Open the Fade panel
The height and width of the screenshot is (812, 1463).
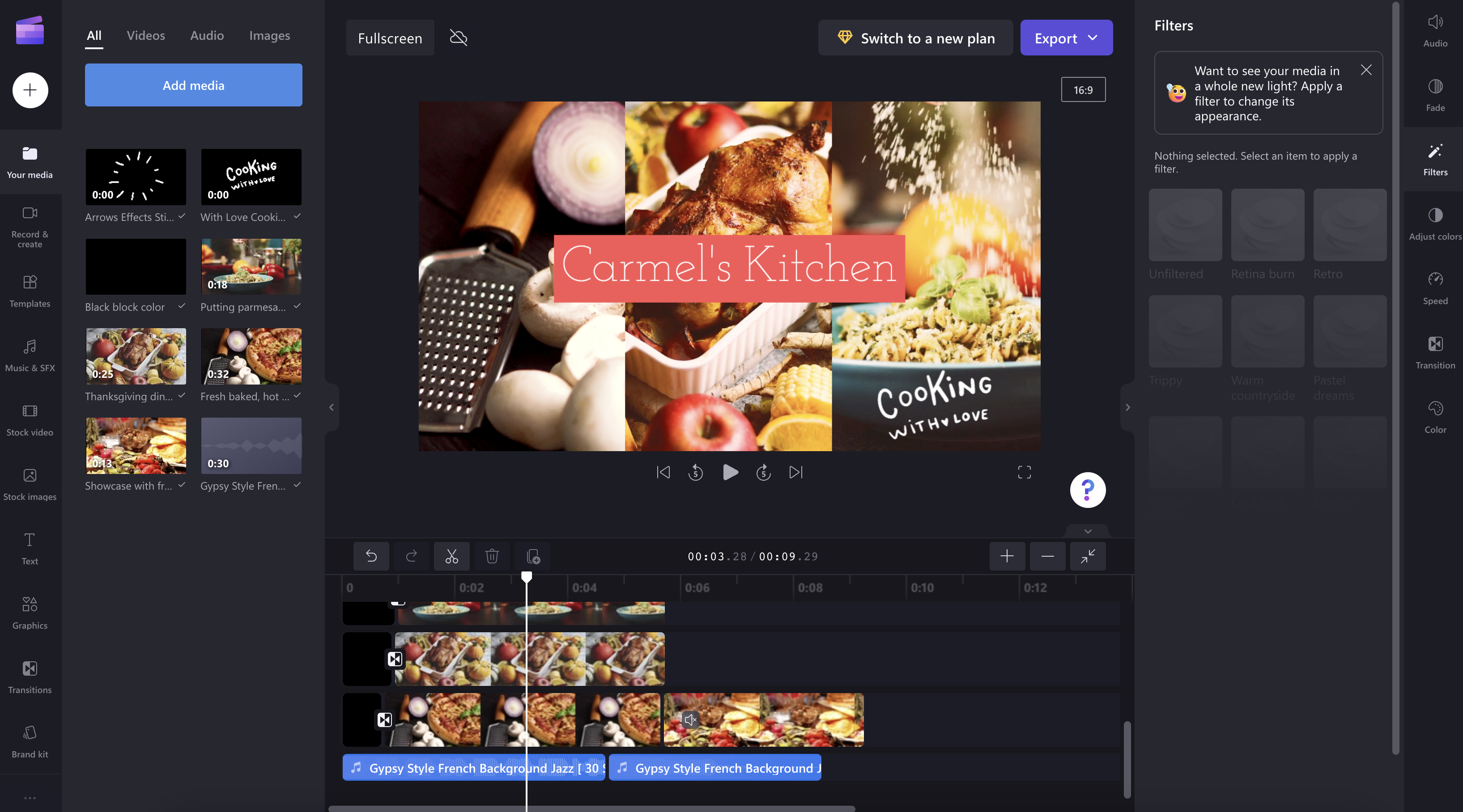coord(1435,93)
